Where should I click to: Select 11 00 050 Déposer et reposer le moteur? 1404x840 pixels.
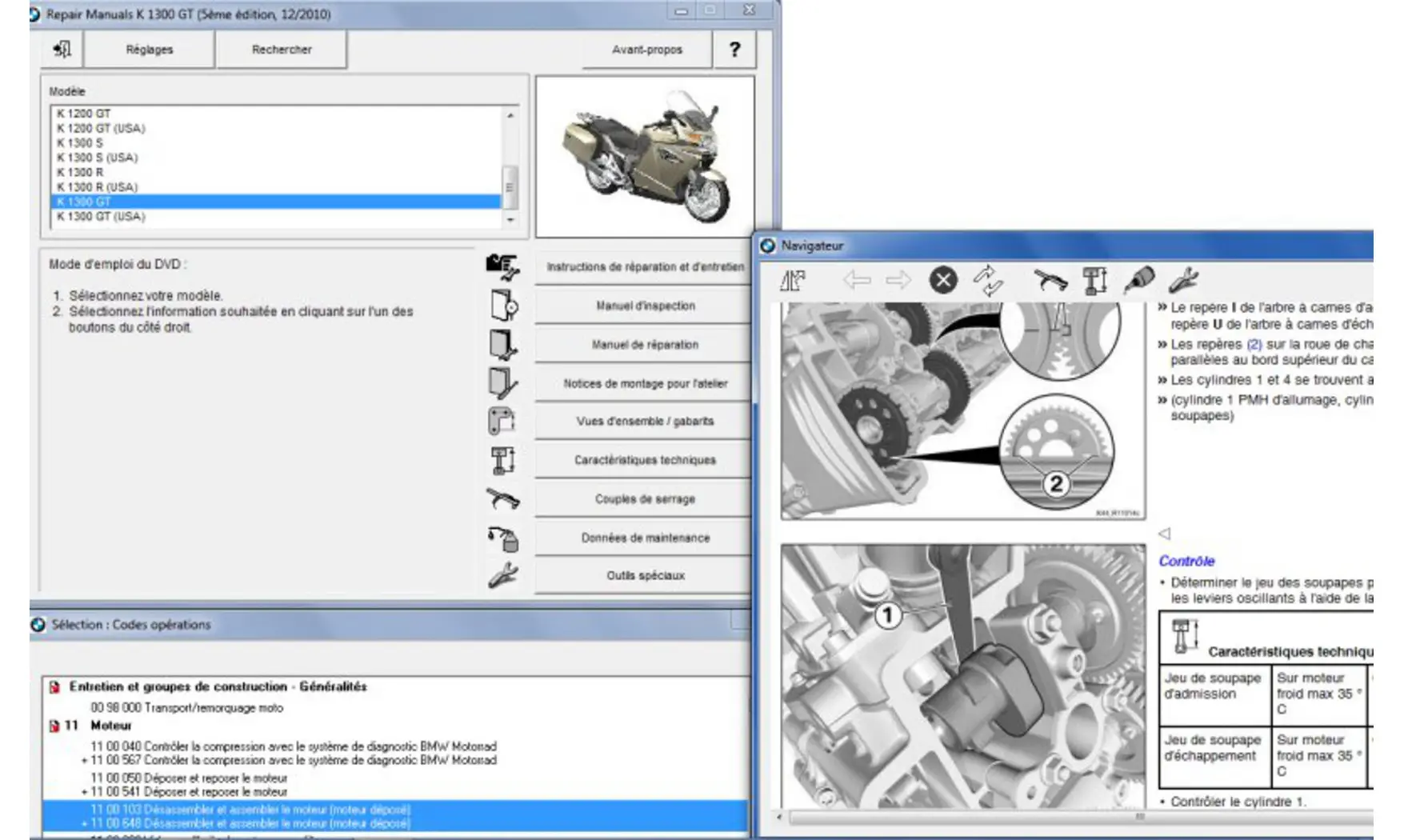(188, 778)
